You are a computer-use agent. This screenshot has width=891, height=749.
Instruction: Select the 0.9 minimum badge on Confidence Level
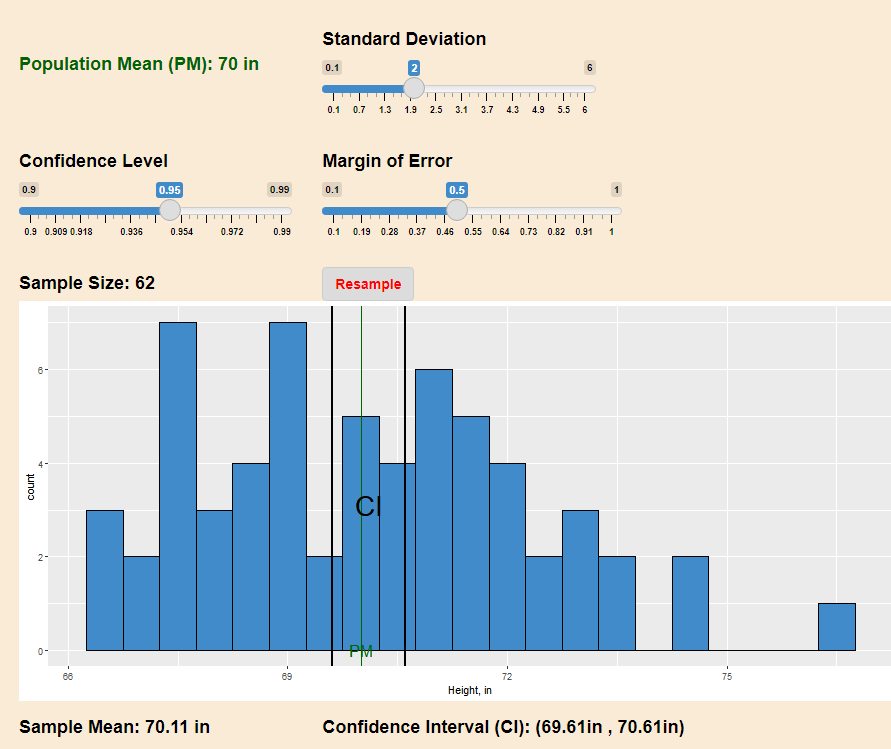27,189
